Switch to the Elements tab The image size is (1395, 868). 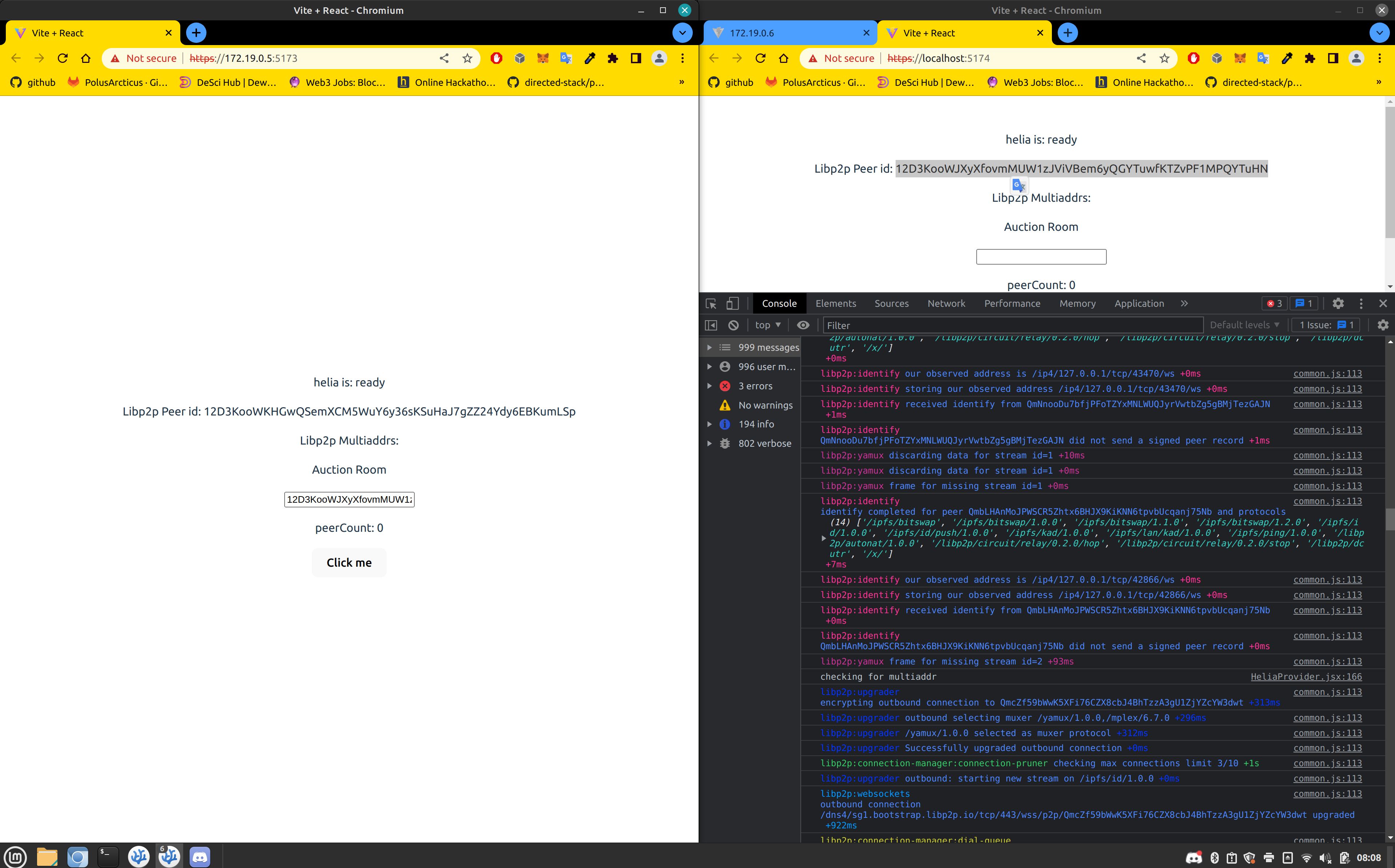[x=836, y=304]
